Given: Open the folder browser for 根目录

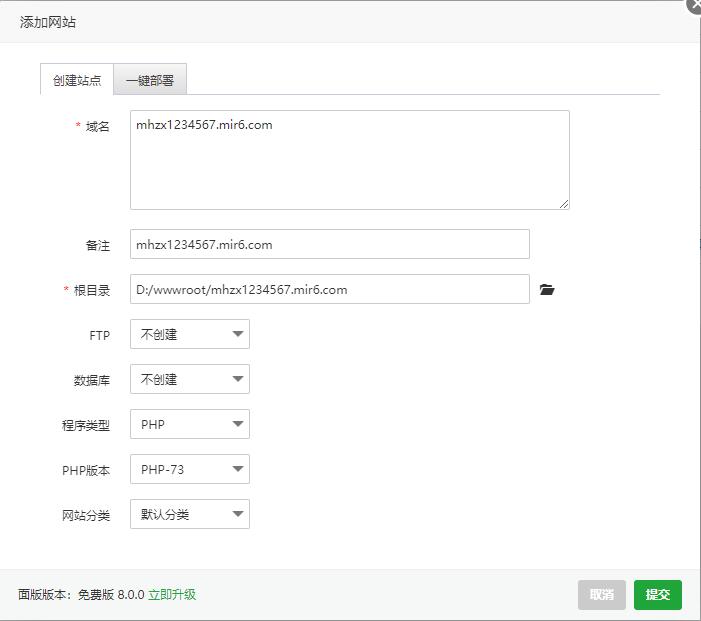Looking at the screenshot, I should pos(546,290).
